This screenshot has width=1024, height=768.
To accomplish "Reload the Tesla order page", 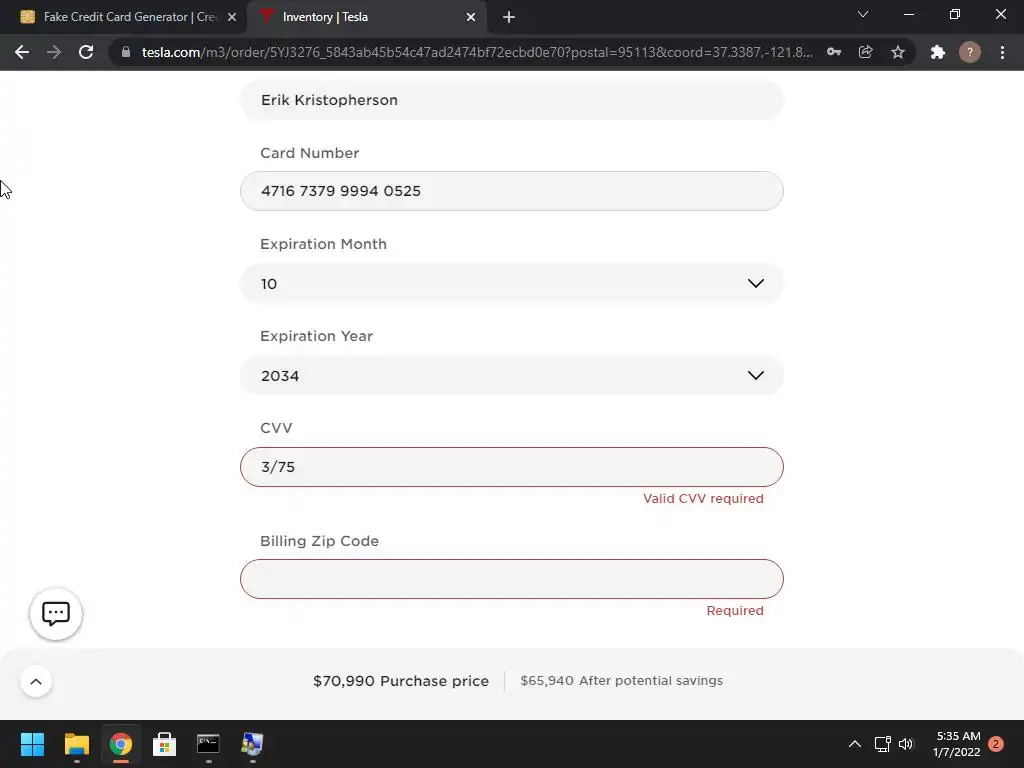I will tap(86, 52).
